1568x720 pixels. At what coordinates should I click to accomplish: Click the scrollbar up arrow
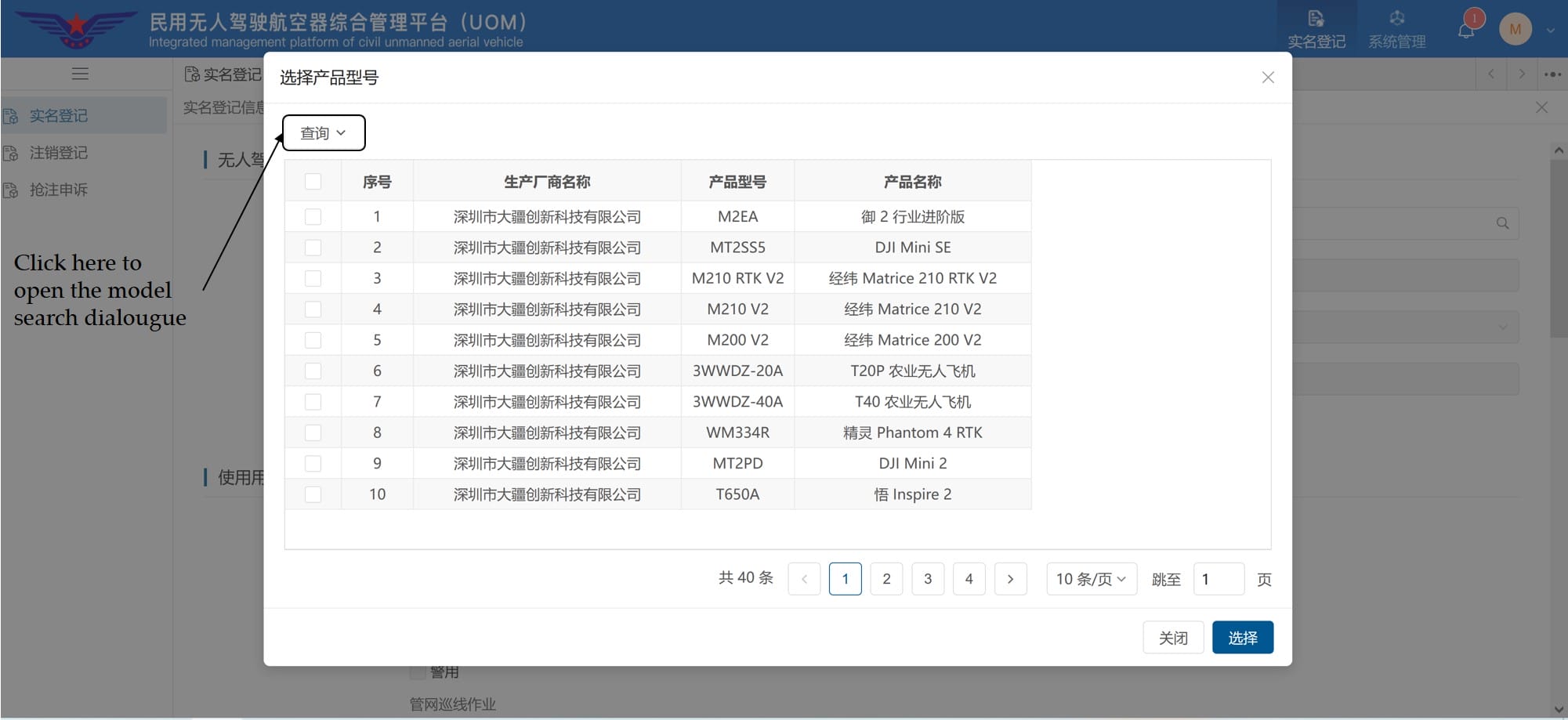tap(1559, 150)
